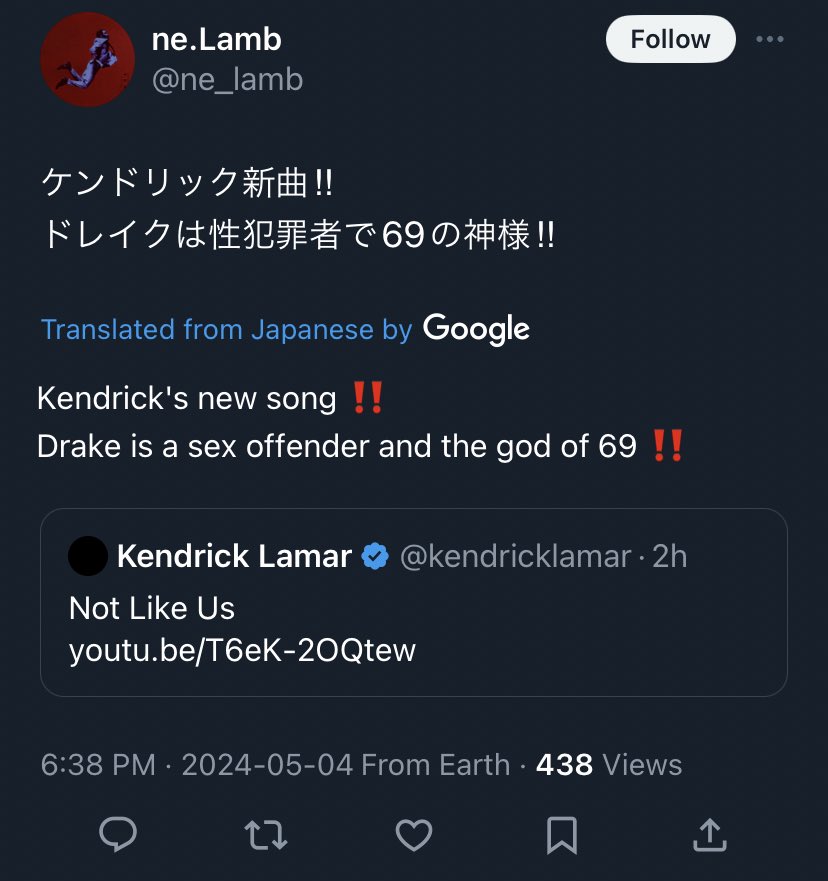Click the ne.Lamb display name
The image size is (828, 881).
(x=216, y=40)
